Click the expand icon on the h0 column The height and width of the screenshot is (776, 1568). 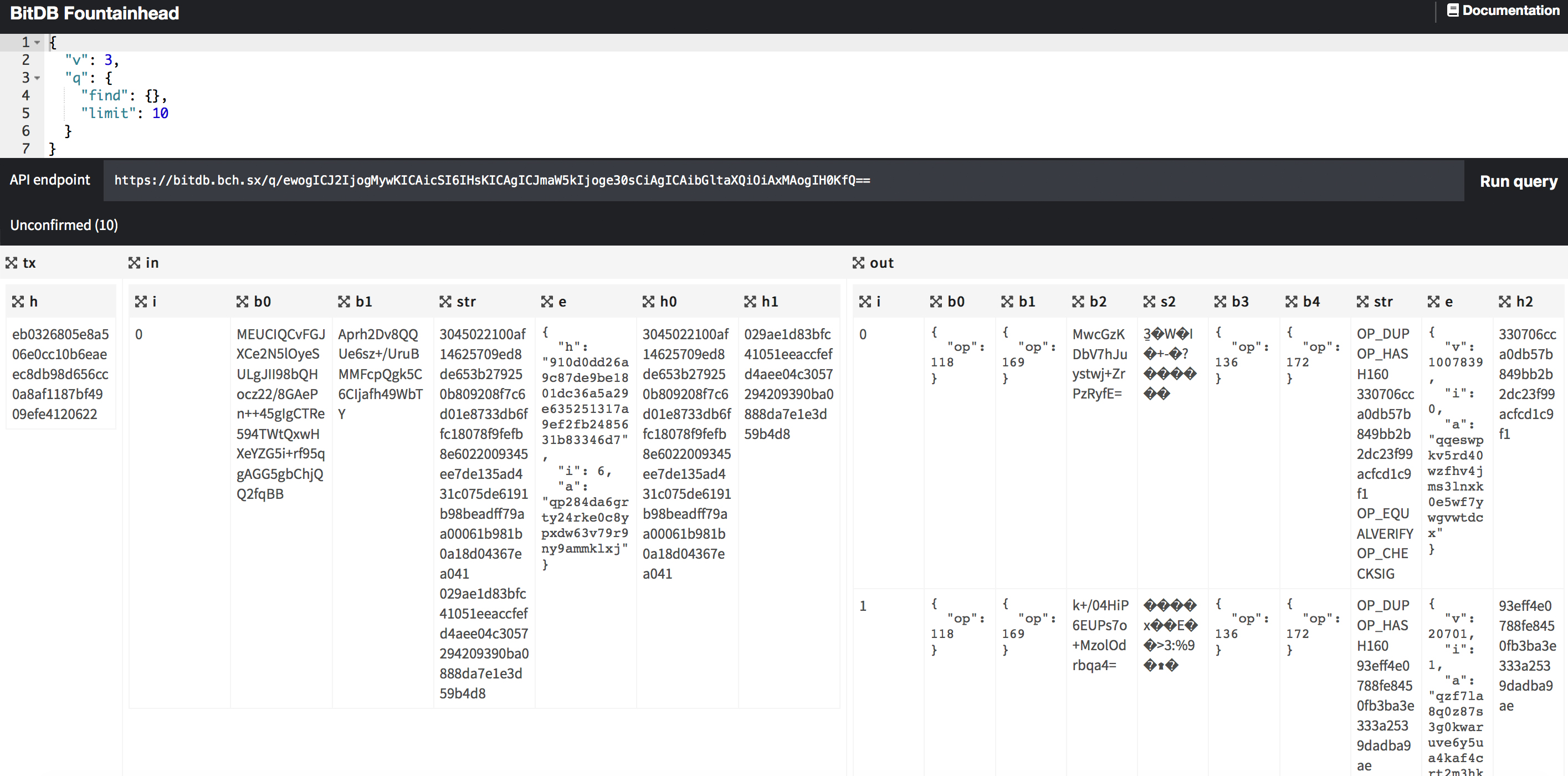[648, 302]
